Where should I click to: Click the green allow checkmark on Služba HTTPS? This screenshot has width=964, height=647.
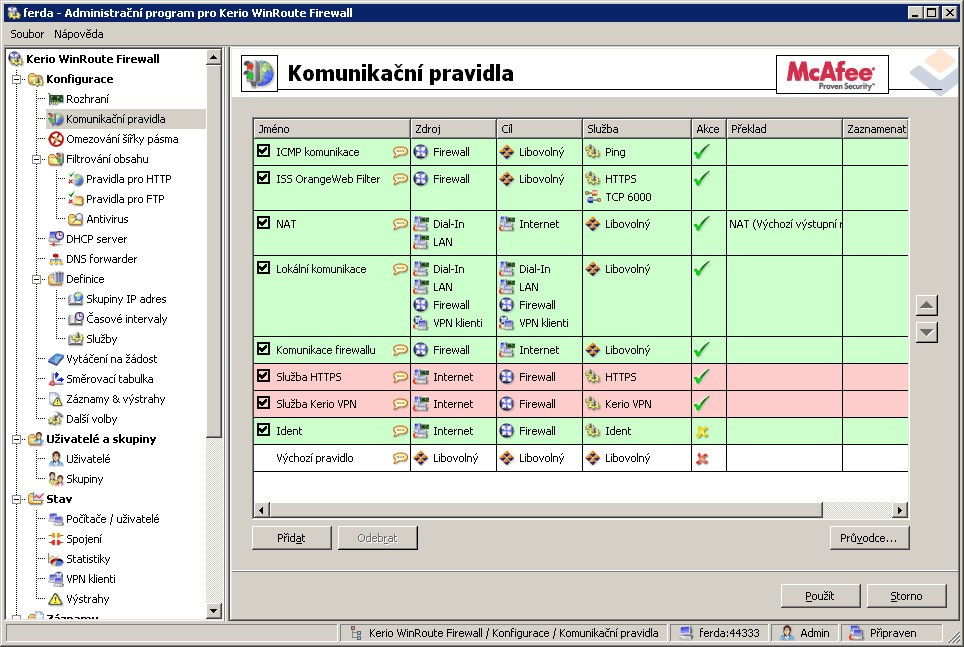701,376
